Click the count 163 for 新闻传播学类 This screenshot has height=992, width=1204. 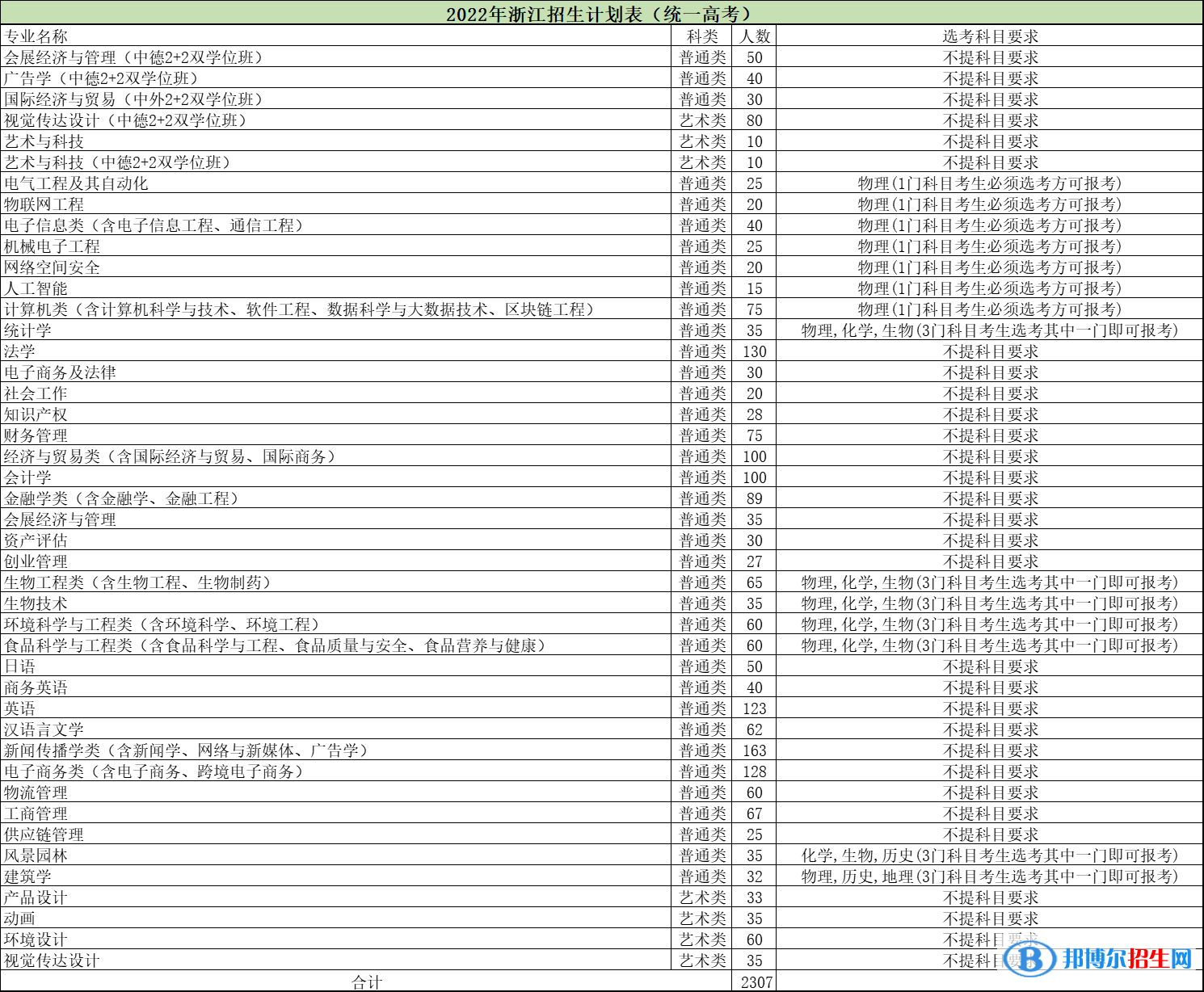755,750
